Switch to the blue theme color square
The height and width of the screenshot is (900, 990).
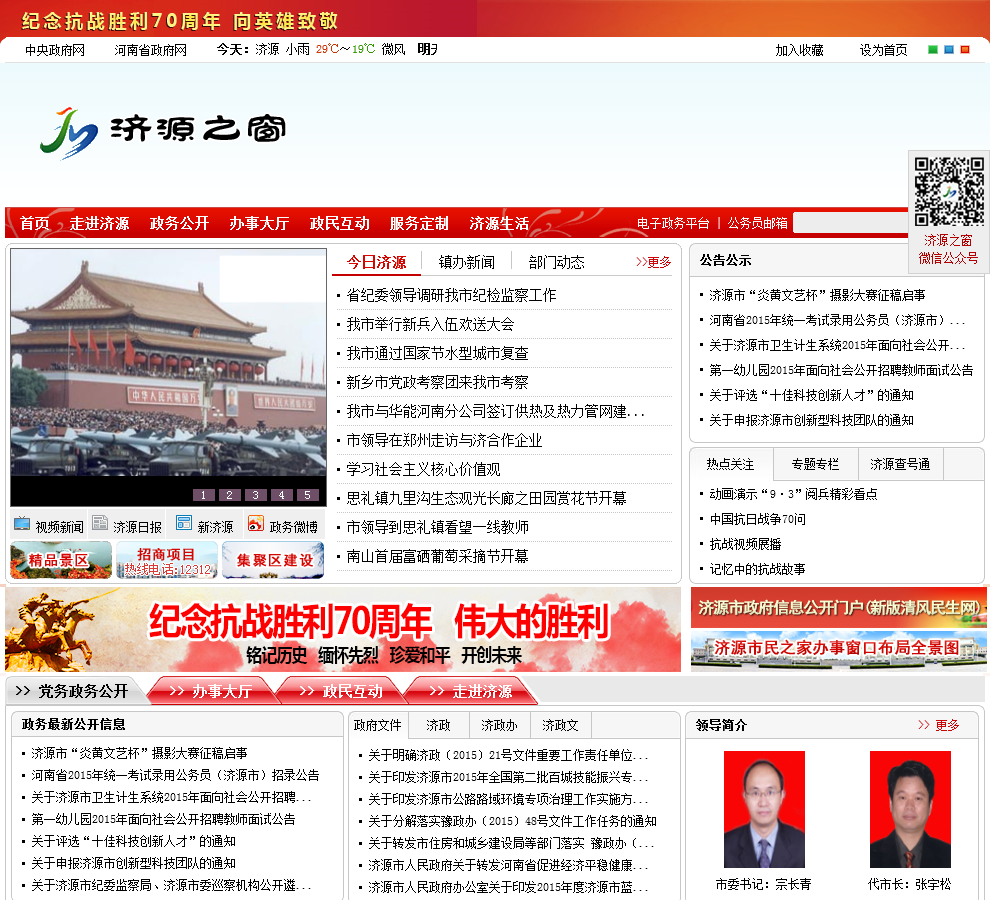(x=949, y=49)
